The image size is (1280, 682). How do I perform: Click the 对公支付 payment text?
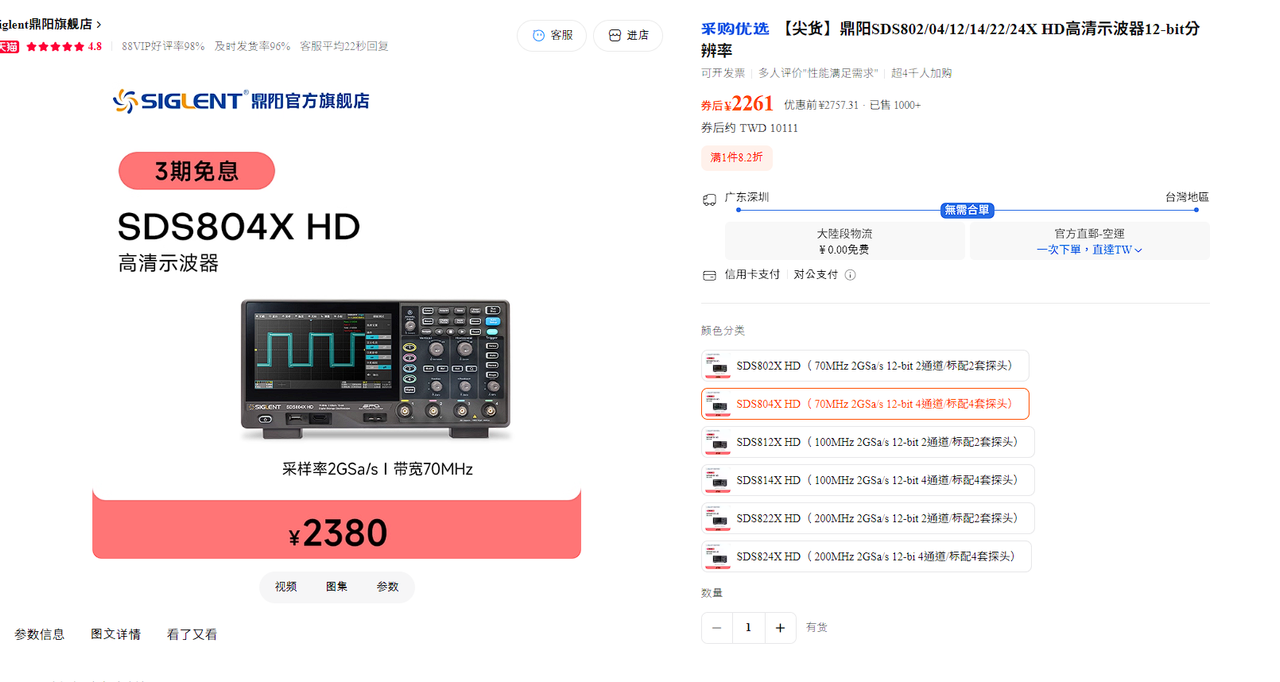click(x=816, y=274)
